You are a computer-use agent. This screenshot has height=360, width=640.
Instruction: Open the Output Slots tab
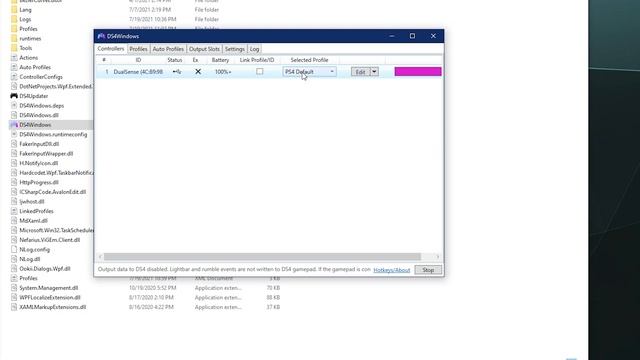coord(204,49)
